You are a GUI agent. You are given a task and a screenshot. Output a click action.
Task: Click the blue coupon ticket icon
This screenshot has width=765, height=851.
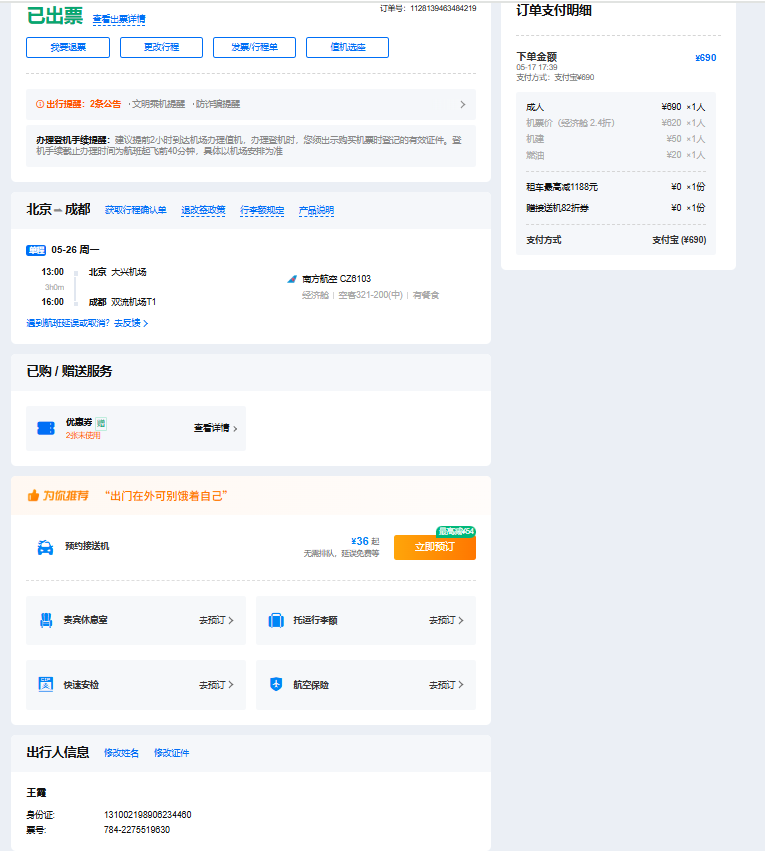pos(45,428)
